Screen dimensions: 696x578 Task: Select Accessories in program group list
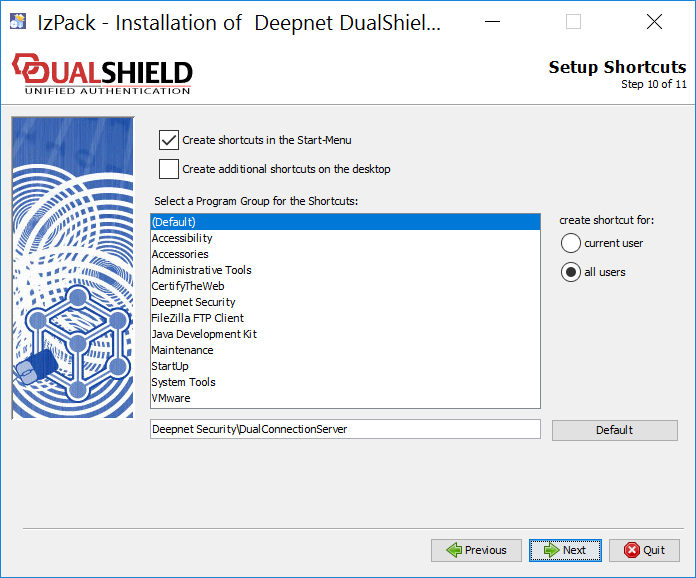tap(345, 254)
